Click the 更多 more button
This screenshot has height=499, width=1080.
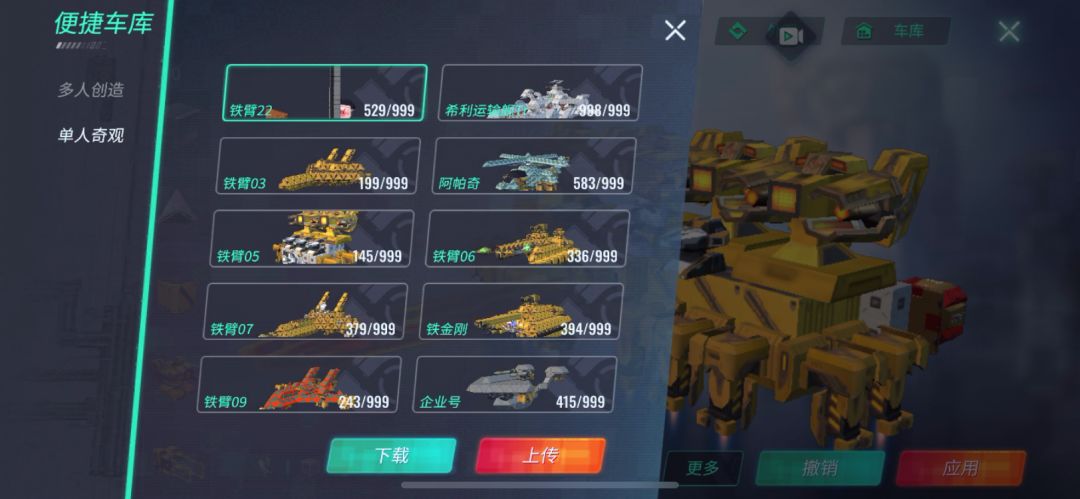(x=703, y=469)
